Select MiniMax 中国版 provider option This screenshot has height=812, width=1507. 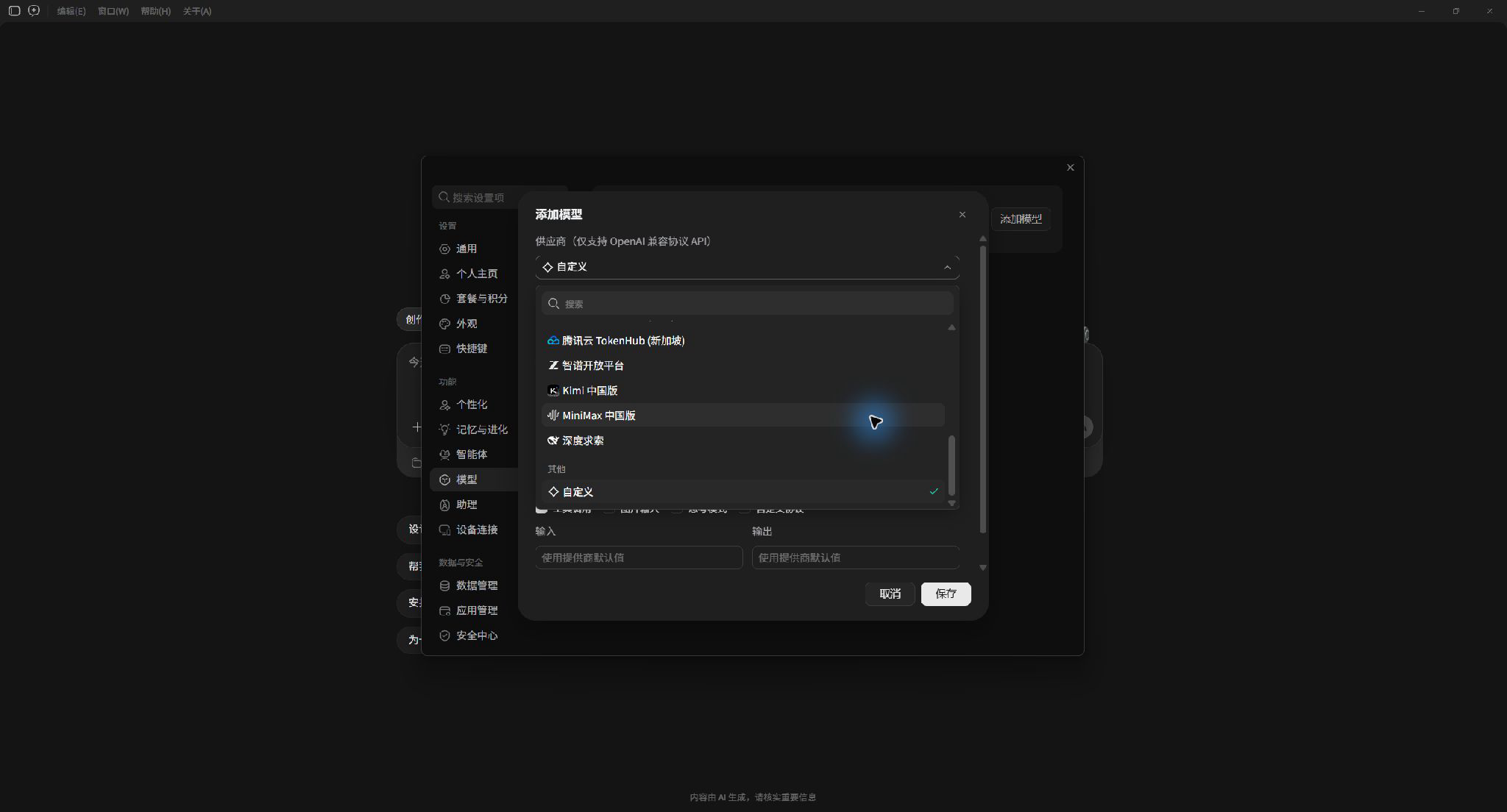(743, 416)
